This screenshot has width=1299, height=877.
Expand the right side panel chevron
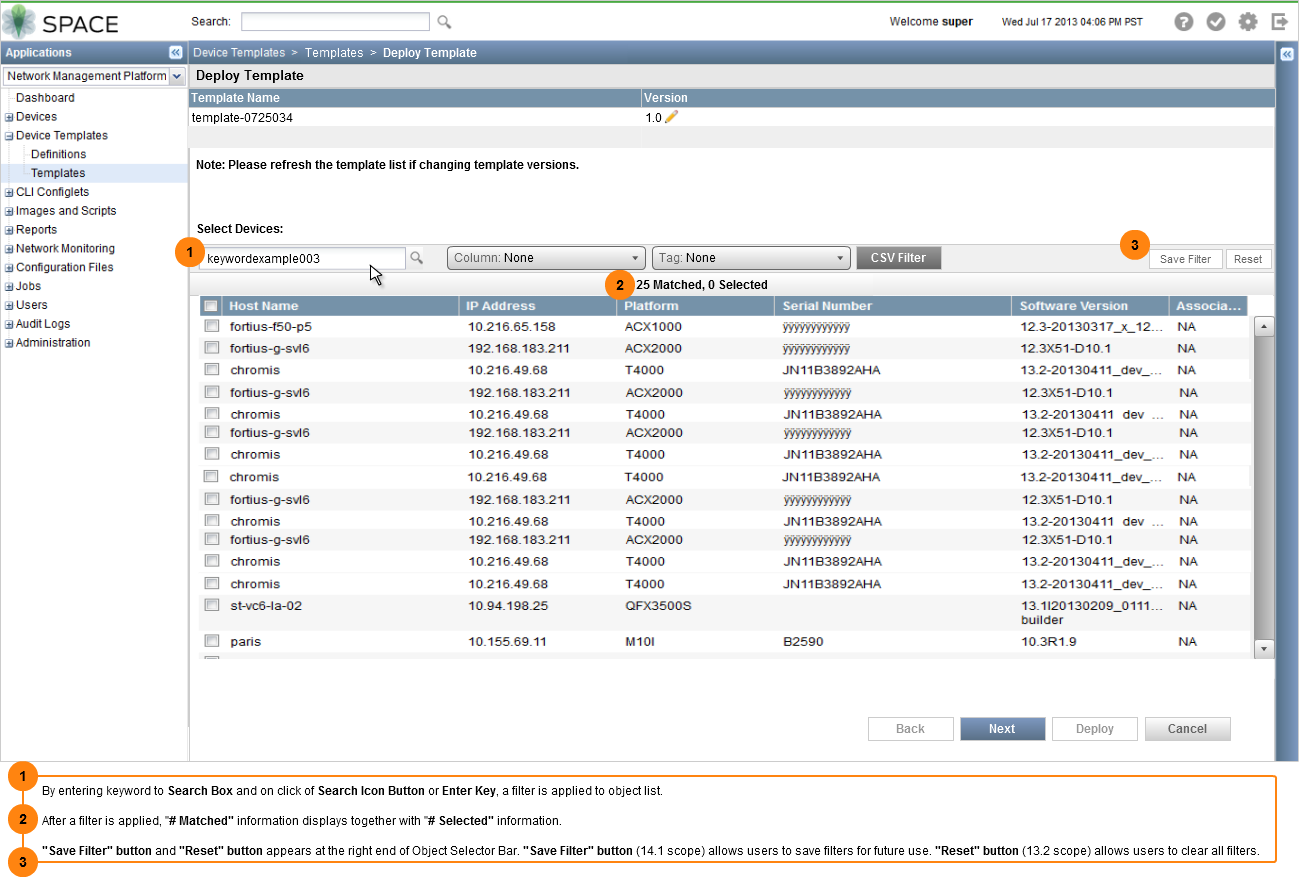coord(1287,53)
